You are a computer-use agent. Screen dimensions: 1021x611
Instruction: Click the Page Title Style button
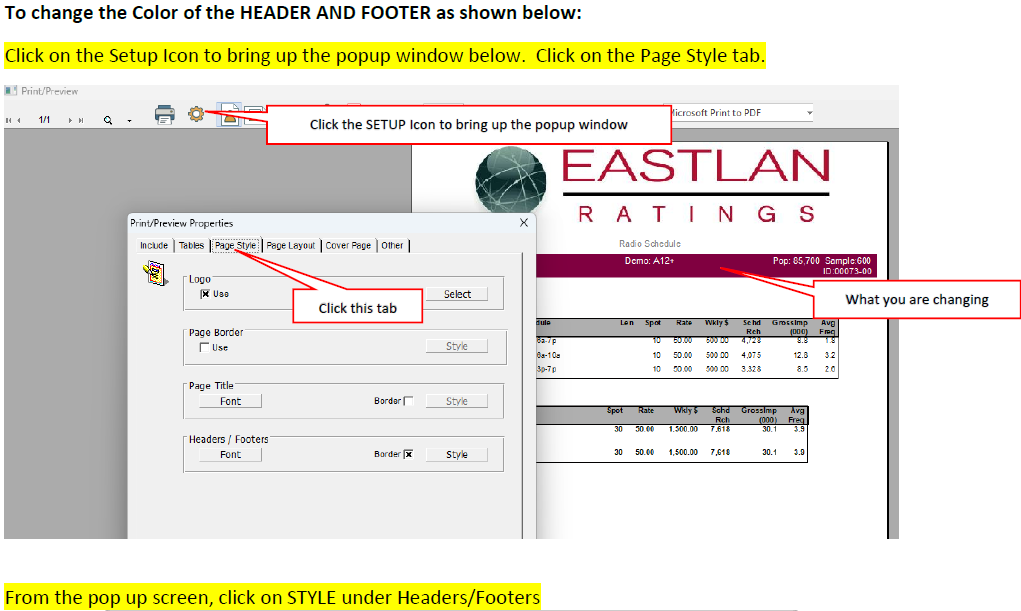(x=456, y=401)
